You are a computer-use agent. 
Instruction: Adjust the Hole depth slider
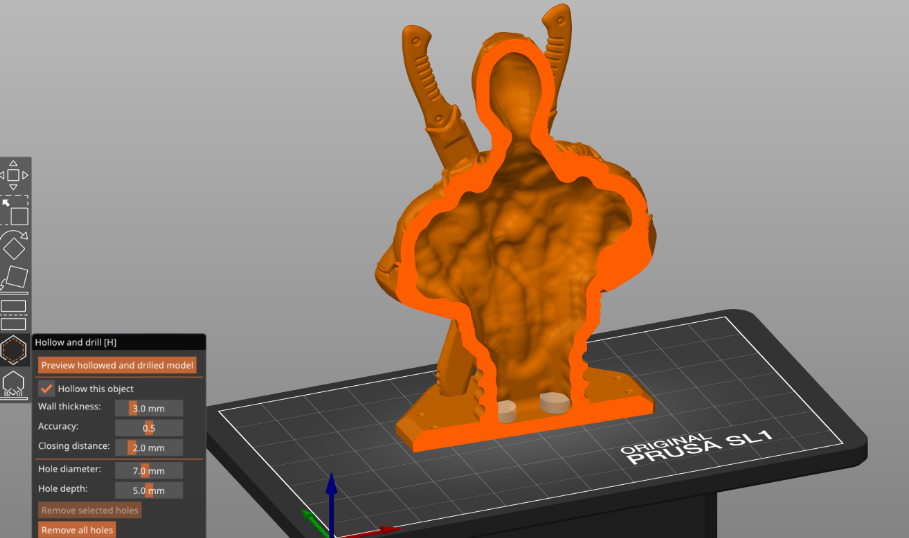tap(149, 490)
